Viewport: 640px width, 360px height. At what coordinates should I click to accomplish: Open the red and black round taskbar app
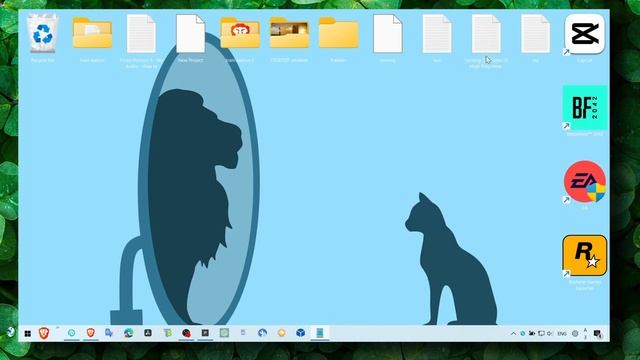pyautogui.click(x=186, y=333)
